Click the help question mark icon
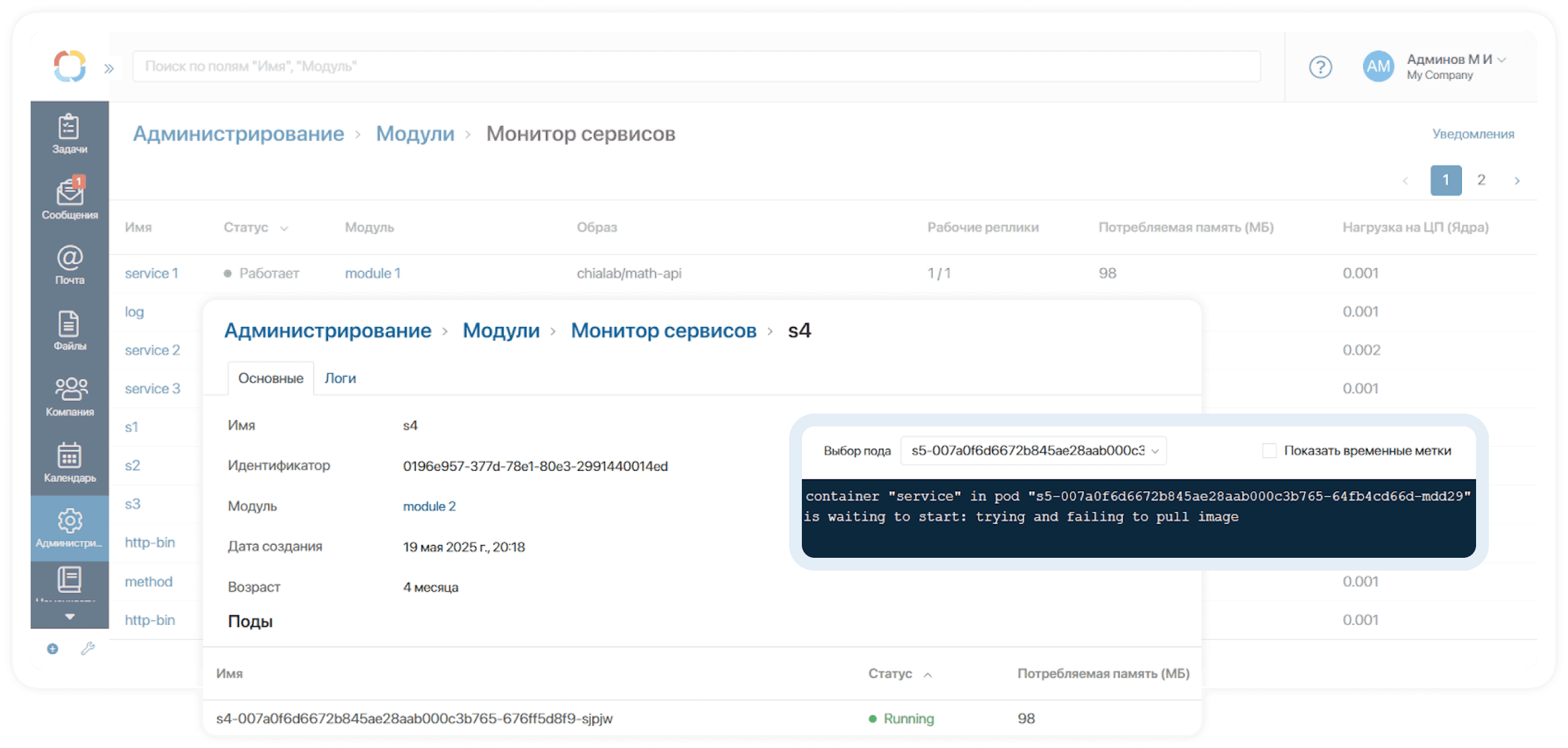1568x748 pixels. (1320, 66)
